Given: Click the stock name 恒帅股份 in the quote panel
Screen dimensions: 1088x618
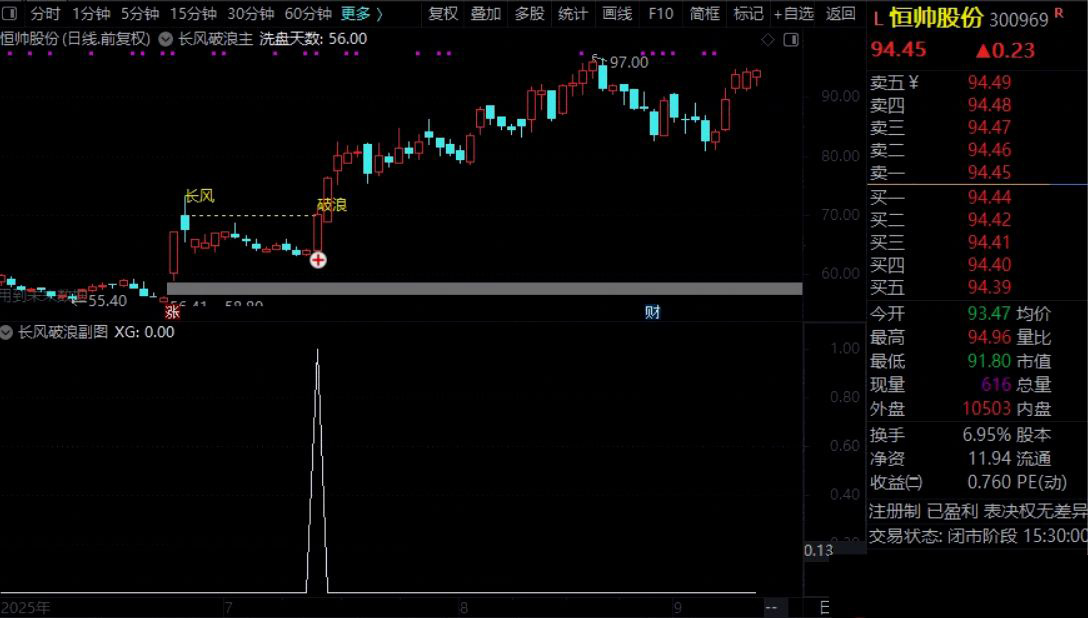Looking at the screenshot, I should coord(935,19).
